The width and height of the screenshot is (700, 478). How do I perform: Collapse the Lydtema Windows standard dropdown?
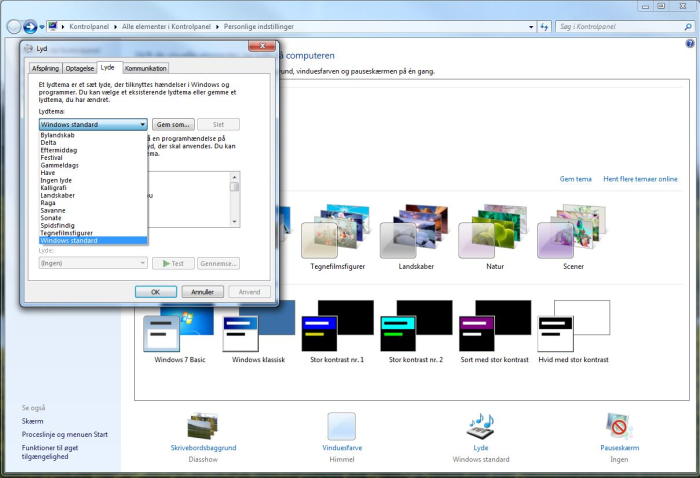[x=143, y=124]
